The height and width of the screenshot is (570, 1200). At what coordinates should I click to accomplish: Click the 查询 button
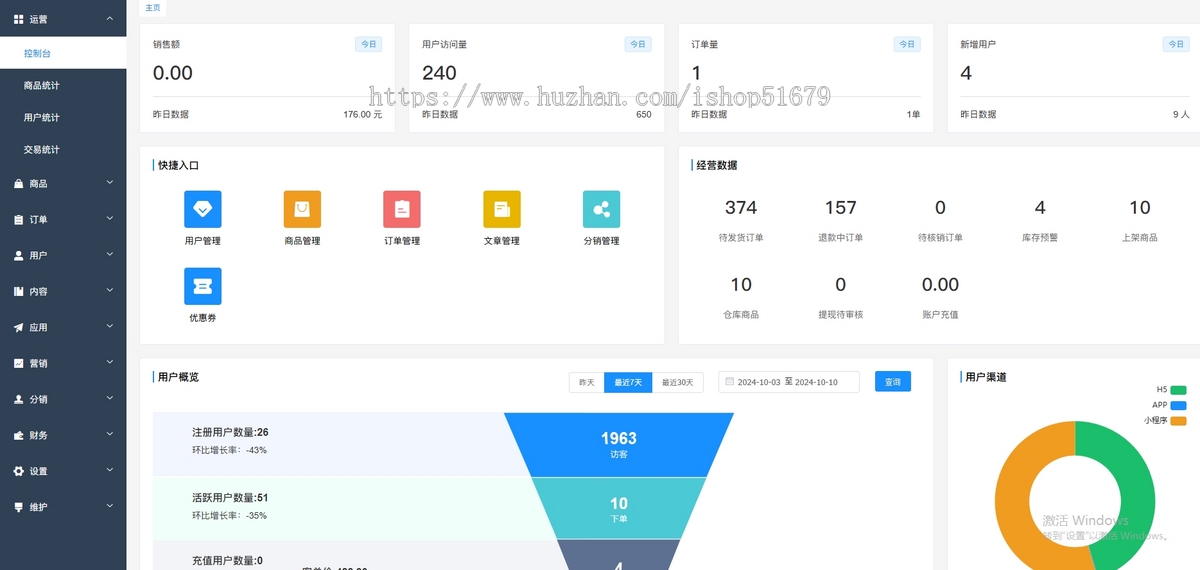click(893, 382)
